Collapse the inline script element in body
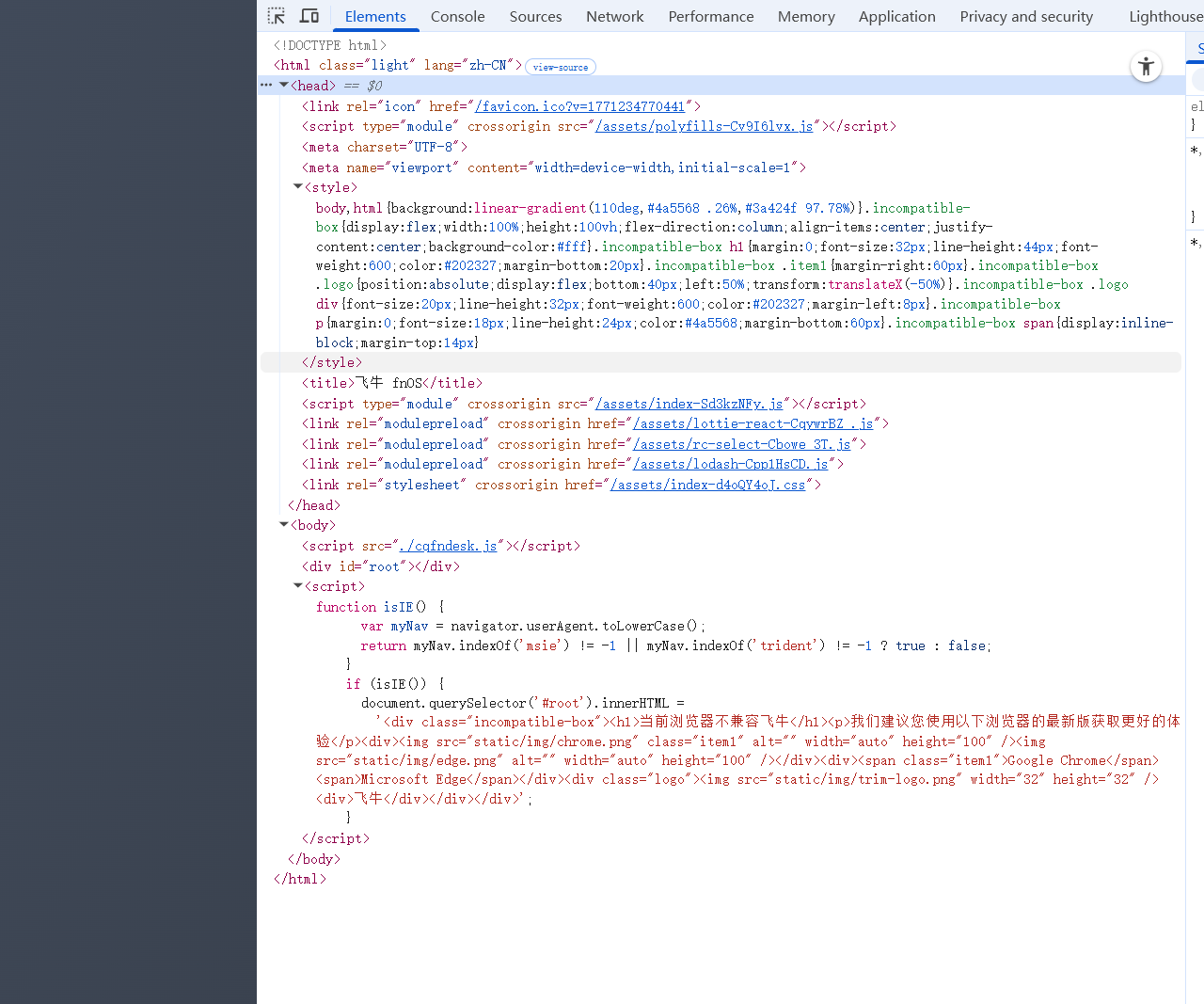Viewport: 1204px width, 1004px height. (298, 586)
